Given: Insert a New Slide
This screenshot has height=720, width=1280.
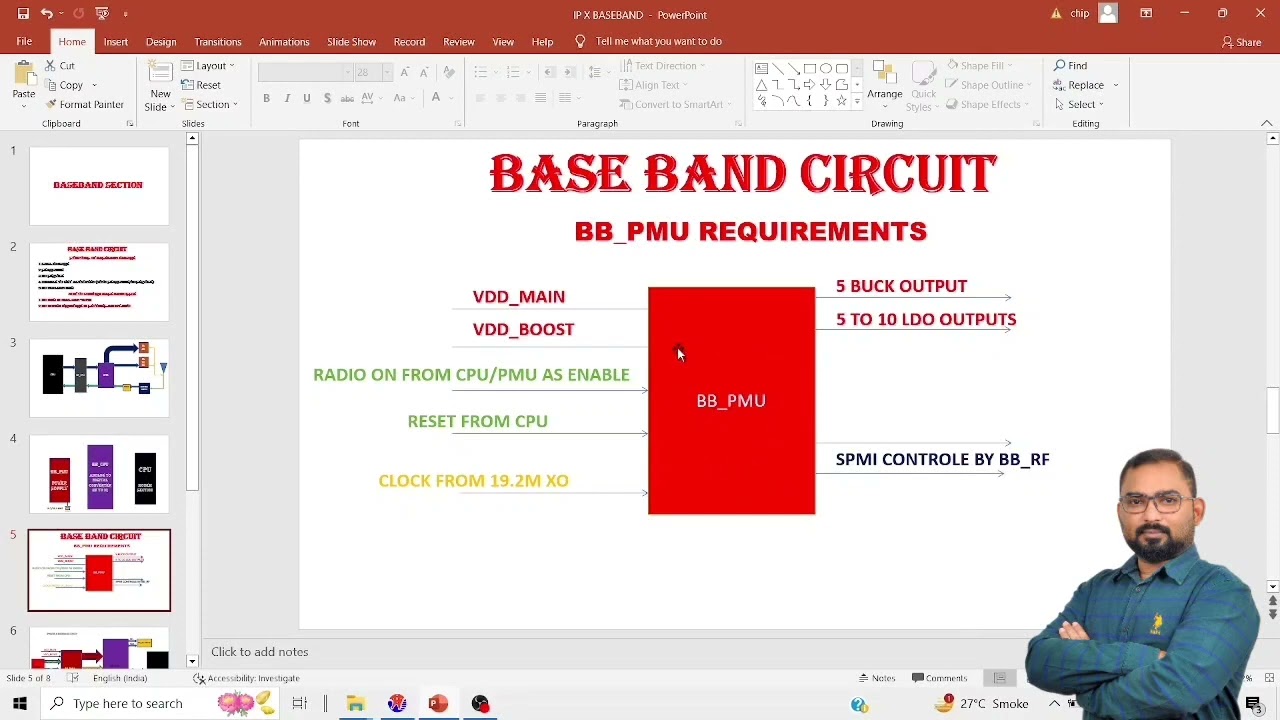Looking at the screenshot, I should (159, 86).
